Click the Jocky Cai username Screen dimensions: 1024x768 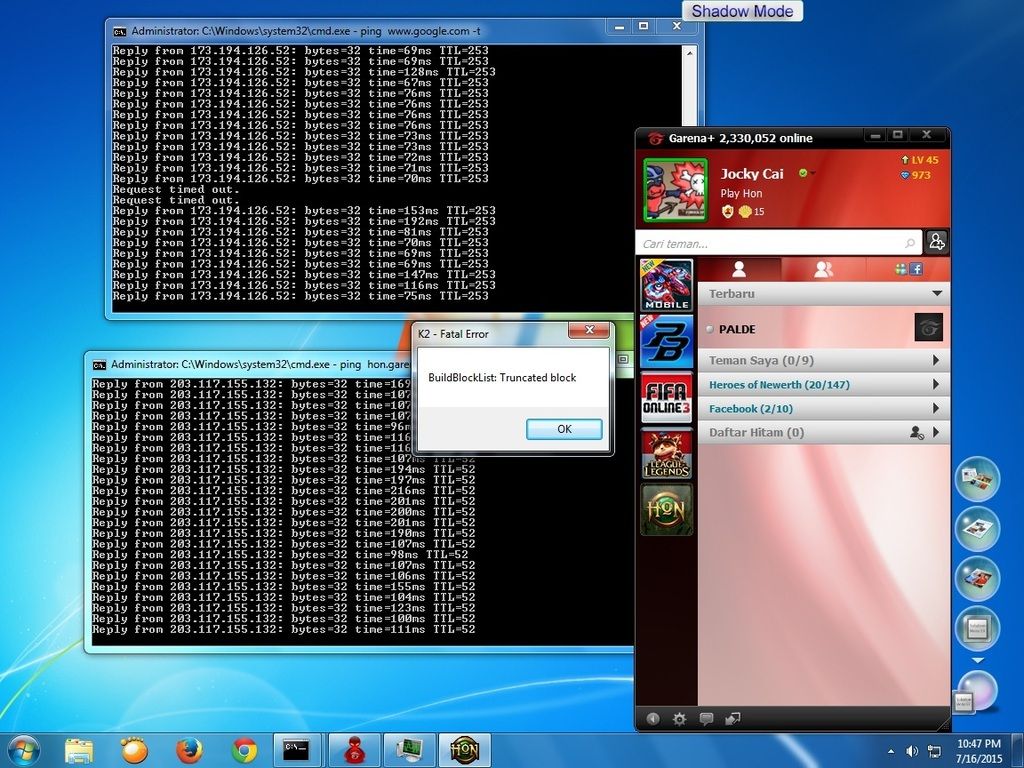click(x=752, y=174)
